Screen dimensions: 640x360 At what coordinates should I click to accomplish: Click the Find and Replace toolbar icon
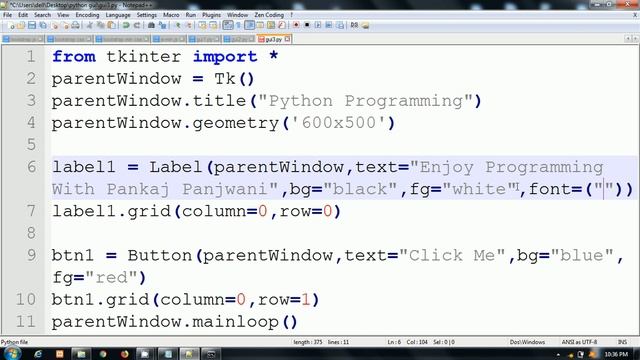pos(163,25)
